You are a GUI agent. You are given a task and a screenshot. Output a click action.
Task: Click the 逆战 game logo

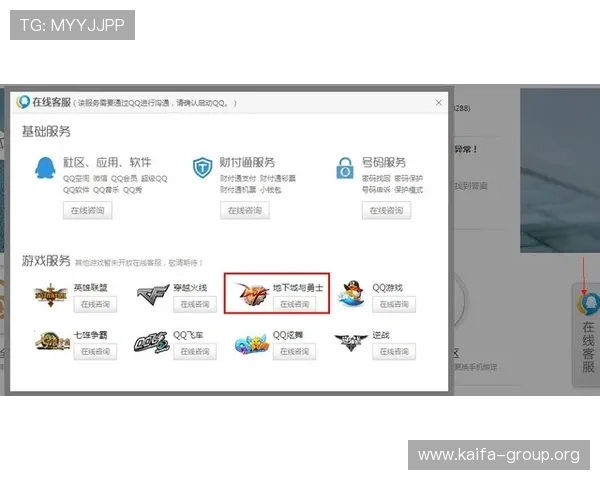click(x=351, y=341)
